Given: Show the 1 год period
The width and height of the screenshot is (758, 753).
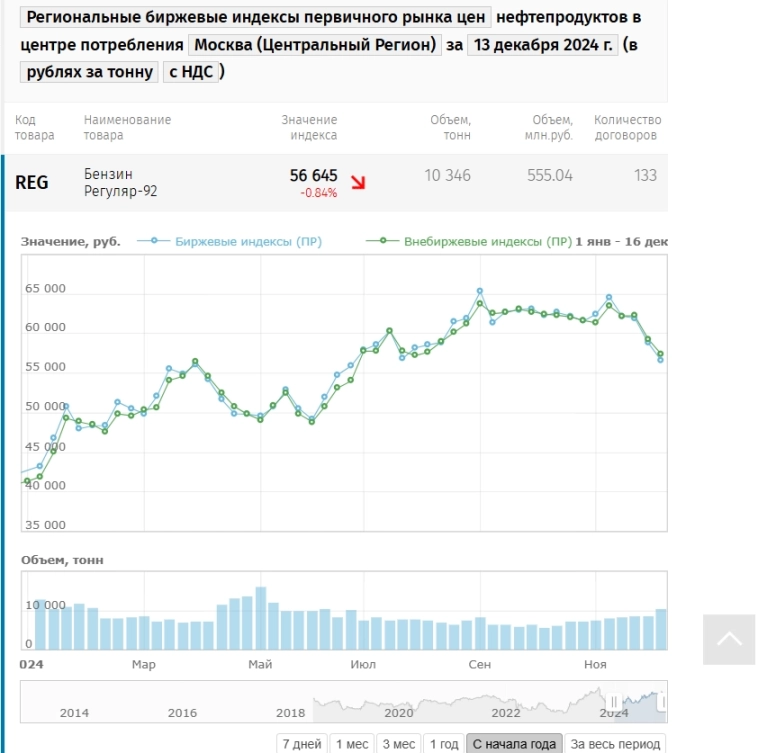Looking at the screenshot, I should (443, 744).
